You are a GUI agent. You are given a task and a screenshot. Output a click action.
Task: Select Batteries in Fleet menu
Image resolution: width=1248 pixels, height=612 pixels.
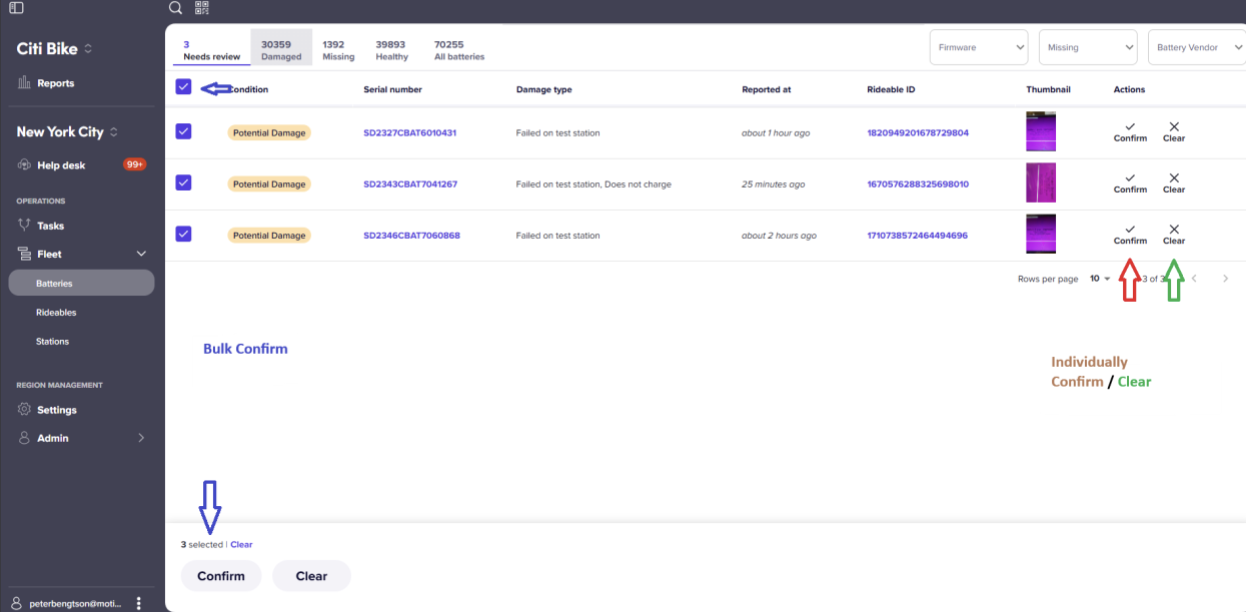point(81,283)
